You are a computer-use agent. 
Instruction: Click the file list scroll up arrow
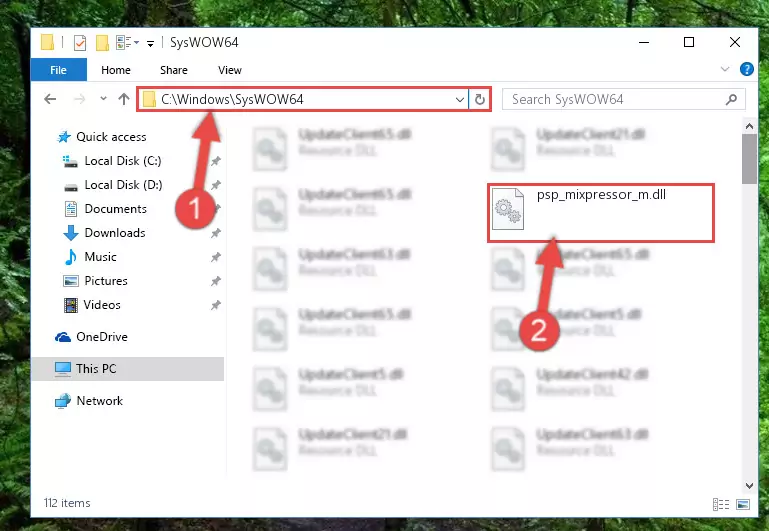pyautogui.click(x=749, y=126)
